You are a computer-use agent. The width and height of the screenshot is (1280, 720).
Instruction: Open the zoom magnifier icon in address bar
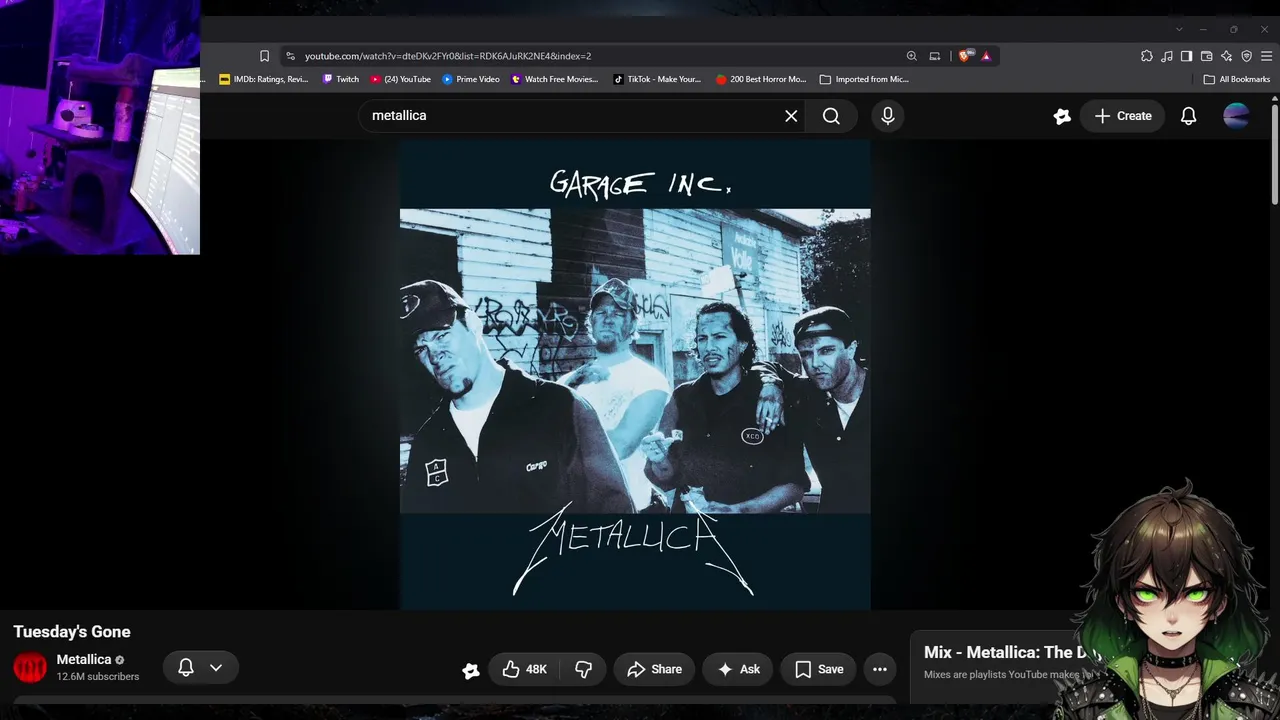point(912,56)
